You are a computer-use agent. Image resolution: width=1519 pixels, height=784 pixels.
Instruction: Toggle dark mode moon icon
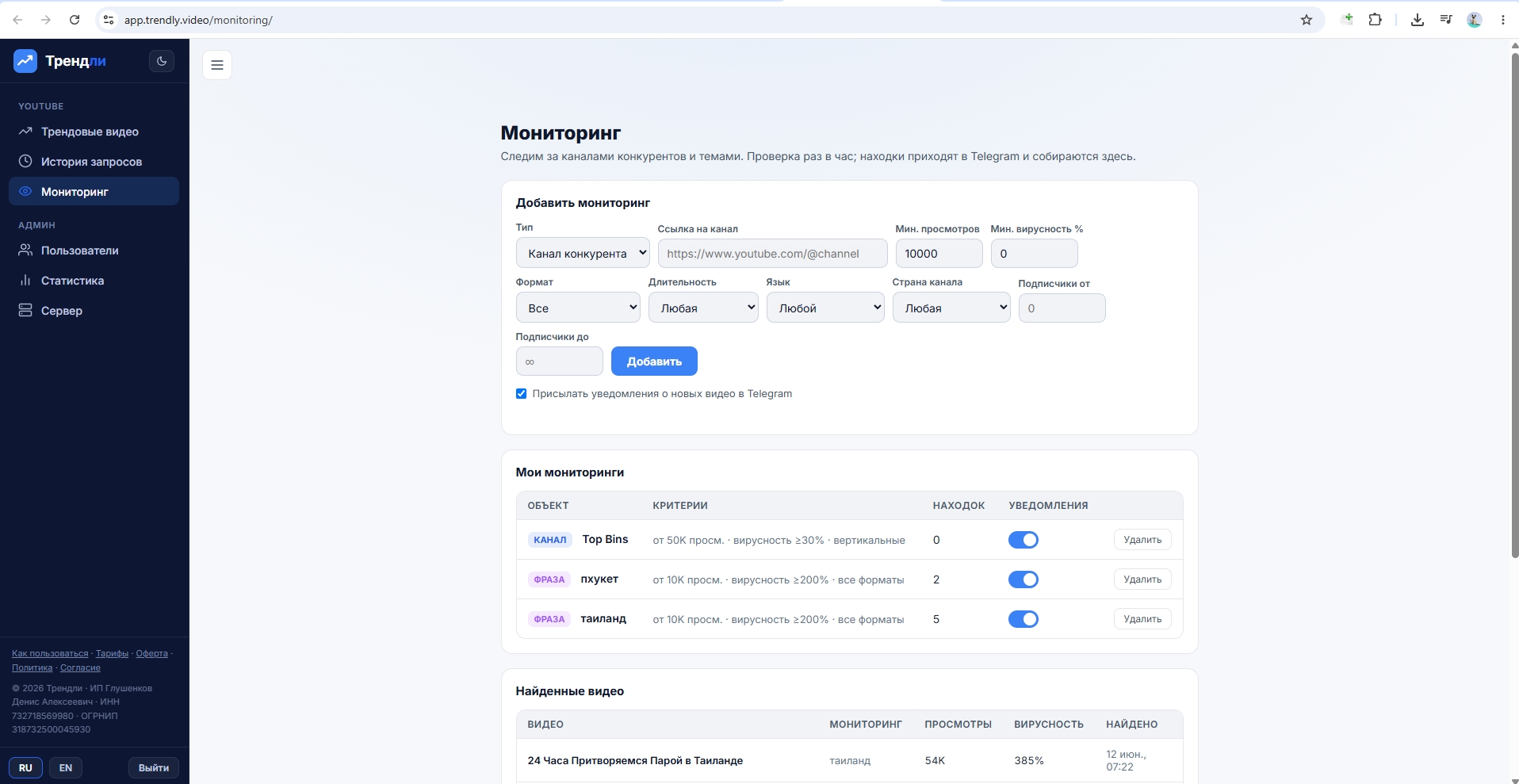(x=162, y=61)
